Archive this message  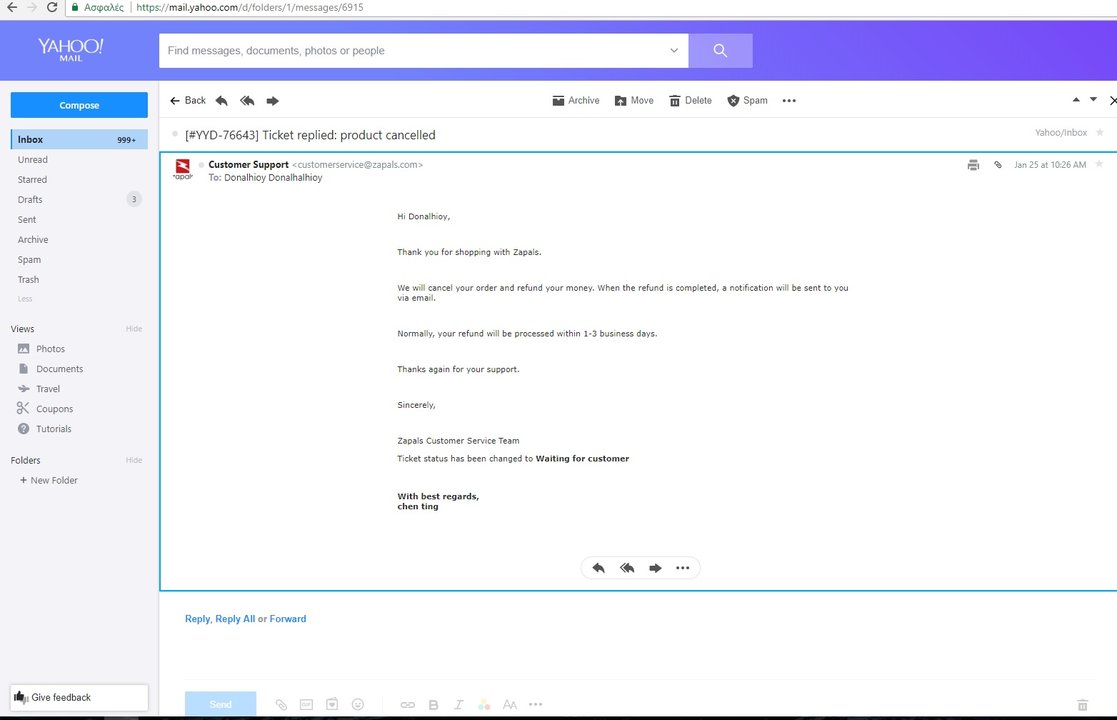coord(576,100)
